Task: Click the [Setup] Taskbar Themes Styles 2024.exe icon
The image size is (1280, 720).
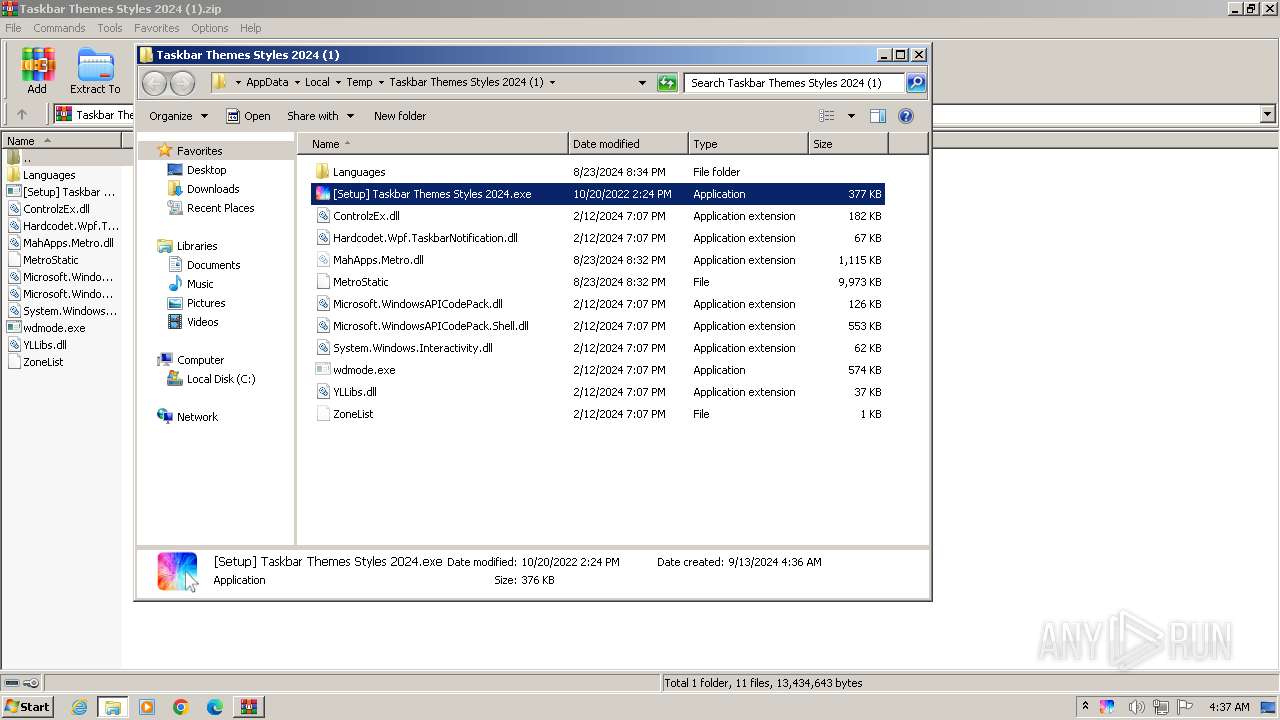Action: 322,193
